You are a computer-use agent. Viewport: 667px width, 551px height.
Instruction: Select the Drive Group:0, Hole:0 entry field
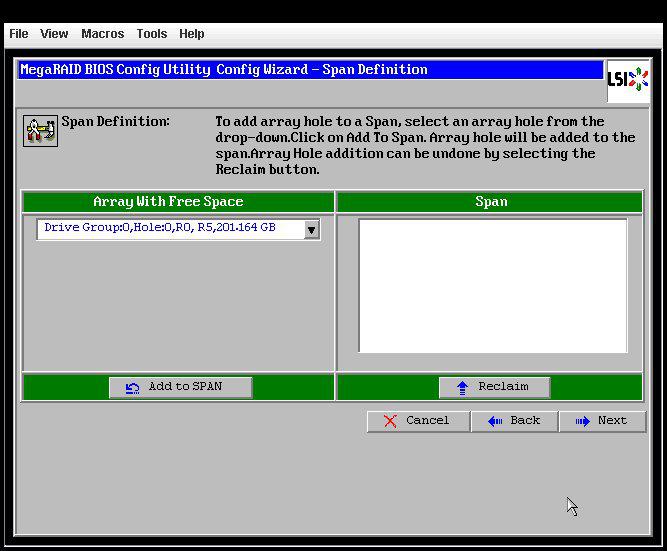(168, 229)
